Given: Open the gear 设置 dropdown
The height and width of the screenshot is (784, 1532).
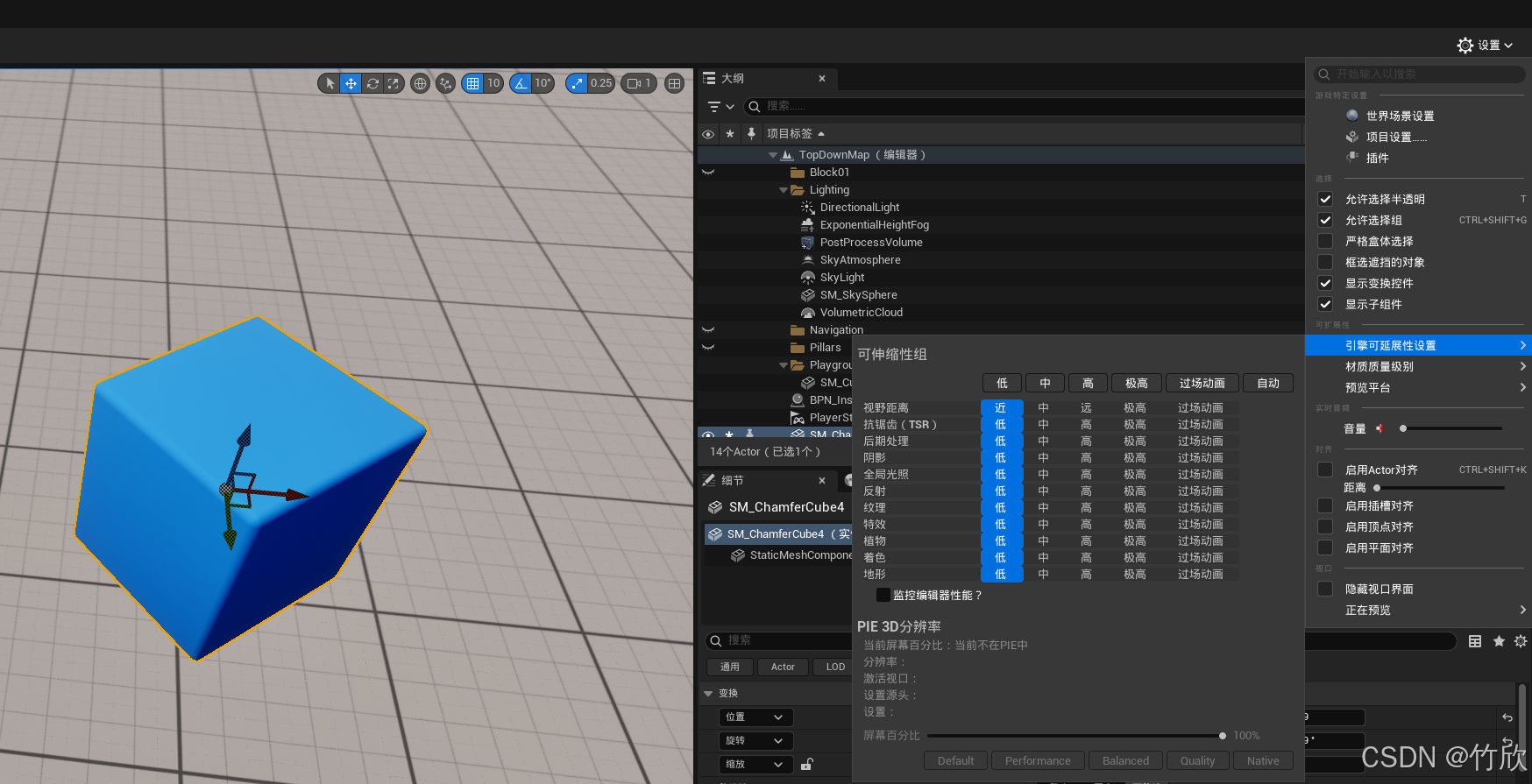Looking at the screenshot, I should pos(1485,45).
